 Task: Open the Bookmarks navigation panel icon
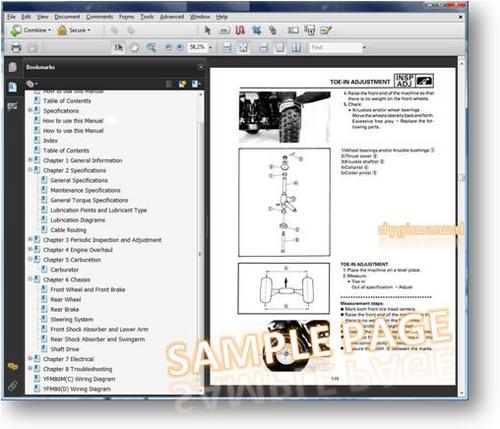[13, 87]
